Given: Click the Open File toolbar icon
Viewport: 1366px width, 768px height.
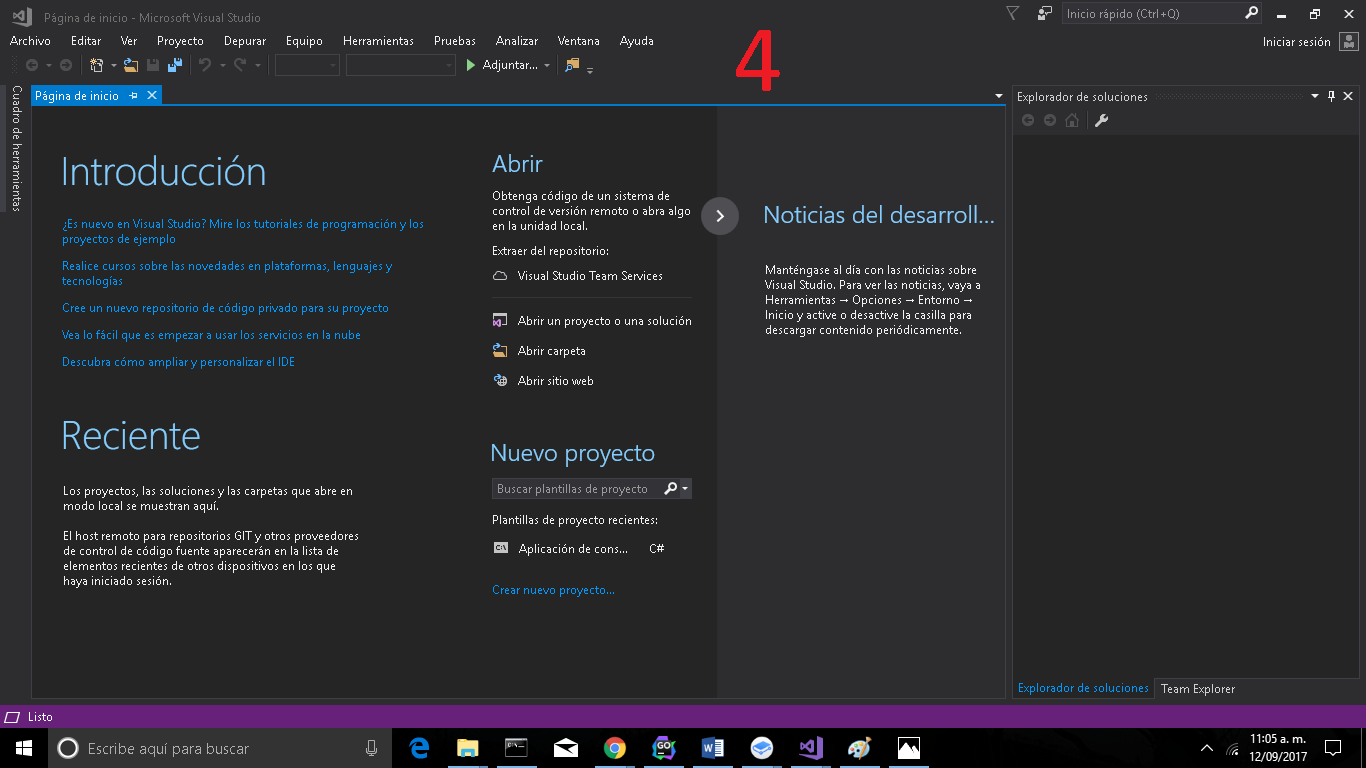Looking at the screenshot, I should [131, 65].
